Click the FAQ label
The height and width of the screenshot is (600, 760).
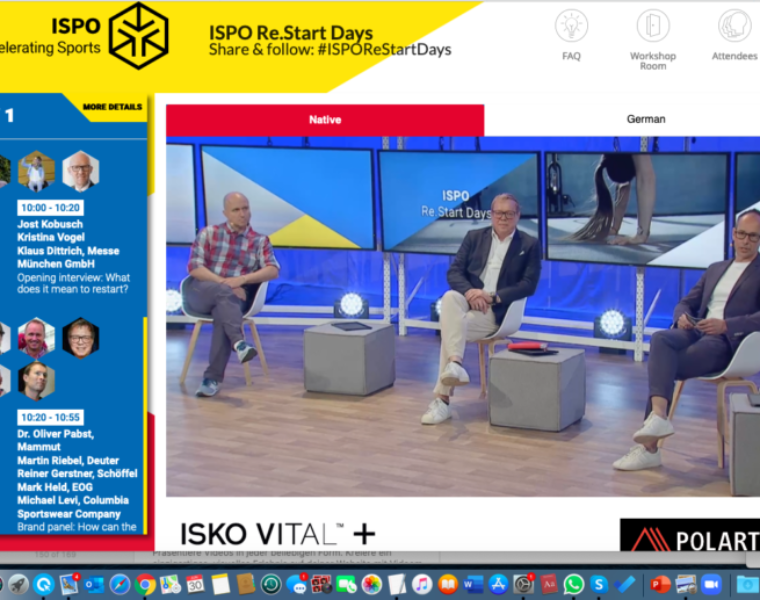click(x=571, y=56)
